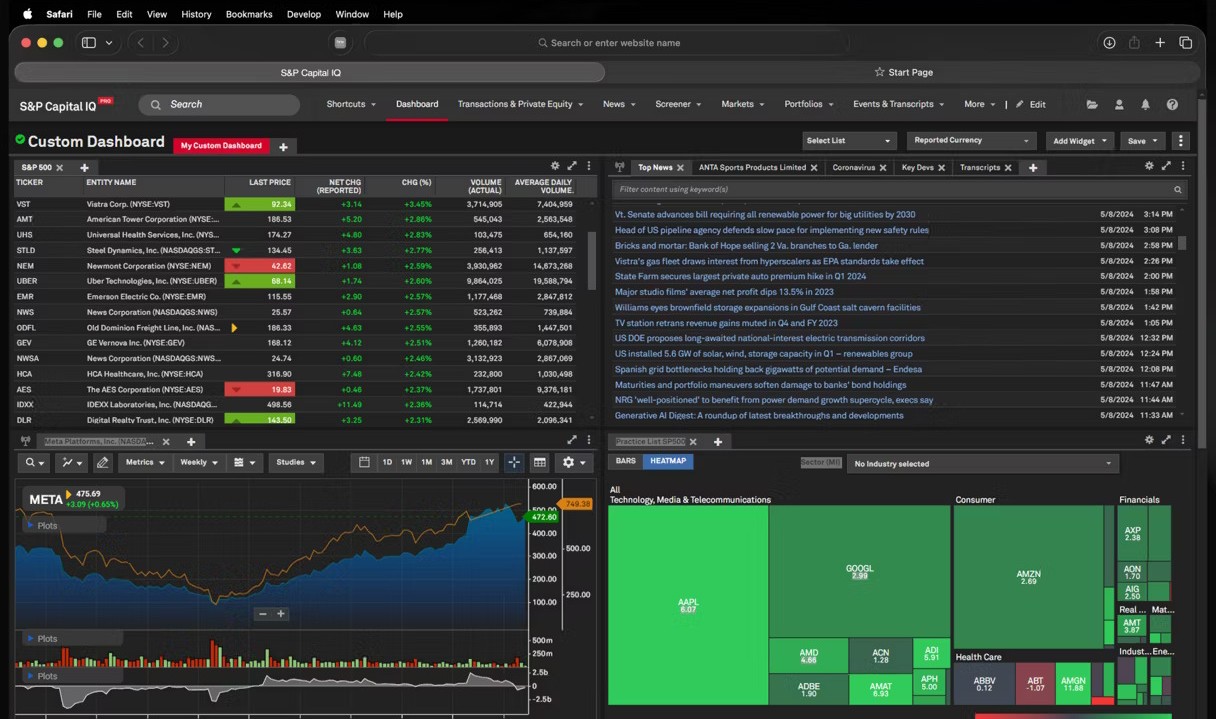Open State Farm auto premium hike headline

[740, 276]
